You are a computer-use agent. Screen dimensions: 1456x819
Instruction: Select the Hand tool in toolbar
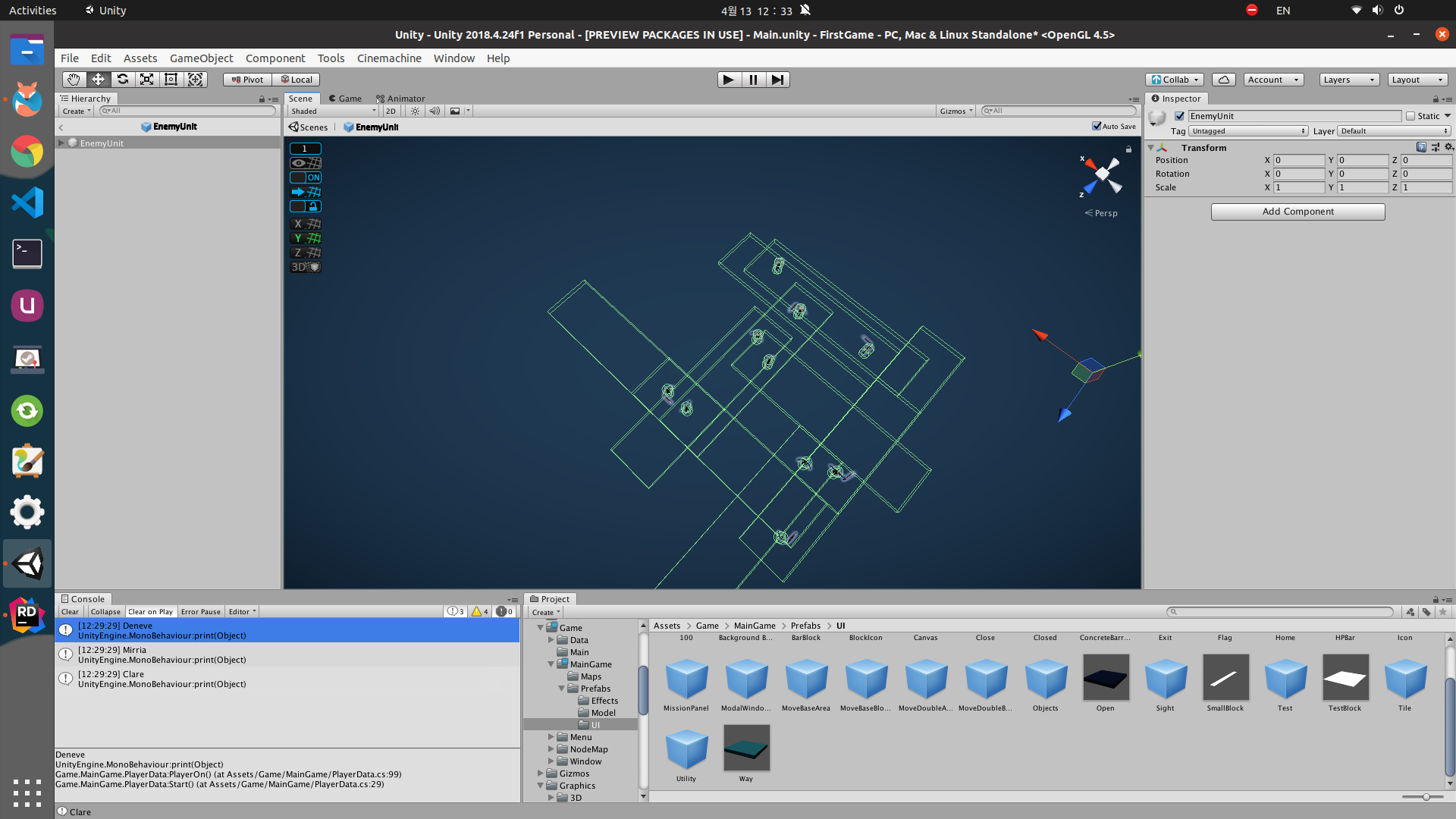click(74, 80)
